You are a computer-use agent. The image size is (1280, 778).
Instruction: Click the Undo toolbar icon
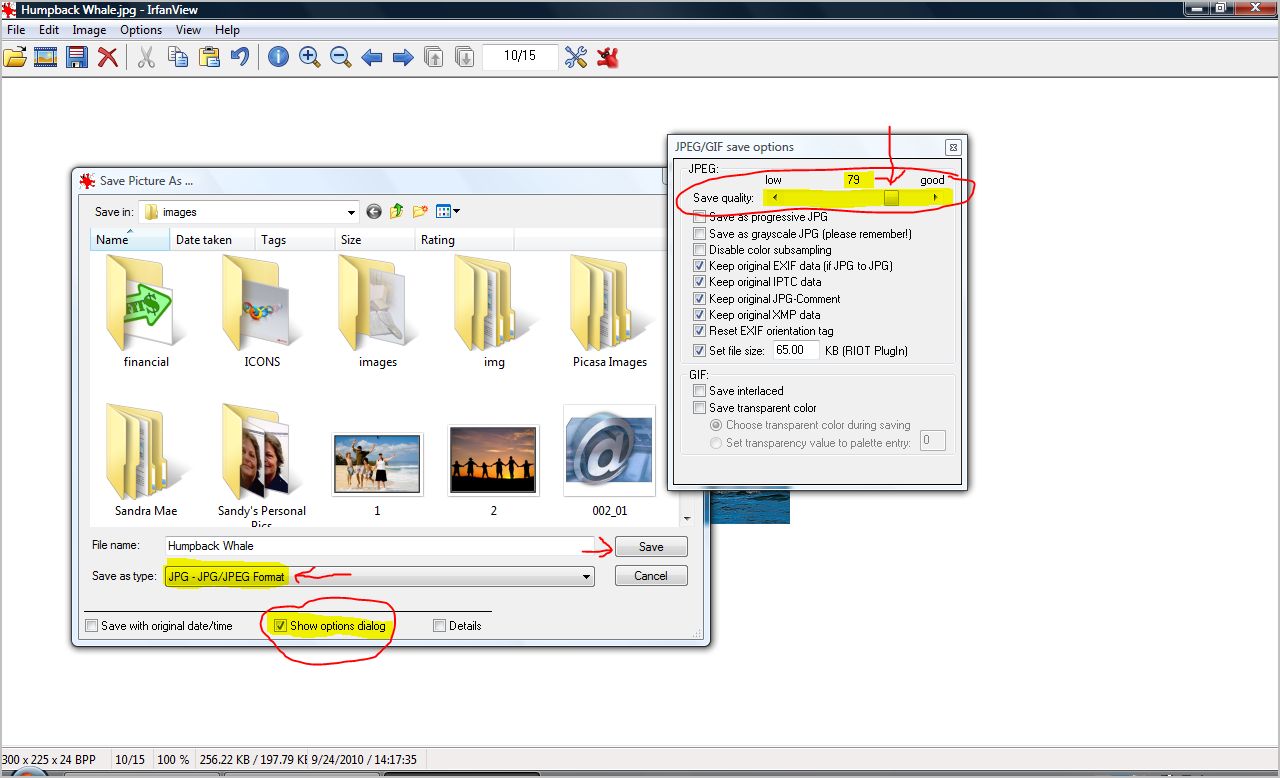[240, 57]
